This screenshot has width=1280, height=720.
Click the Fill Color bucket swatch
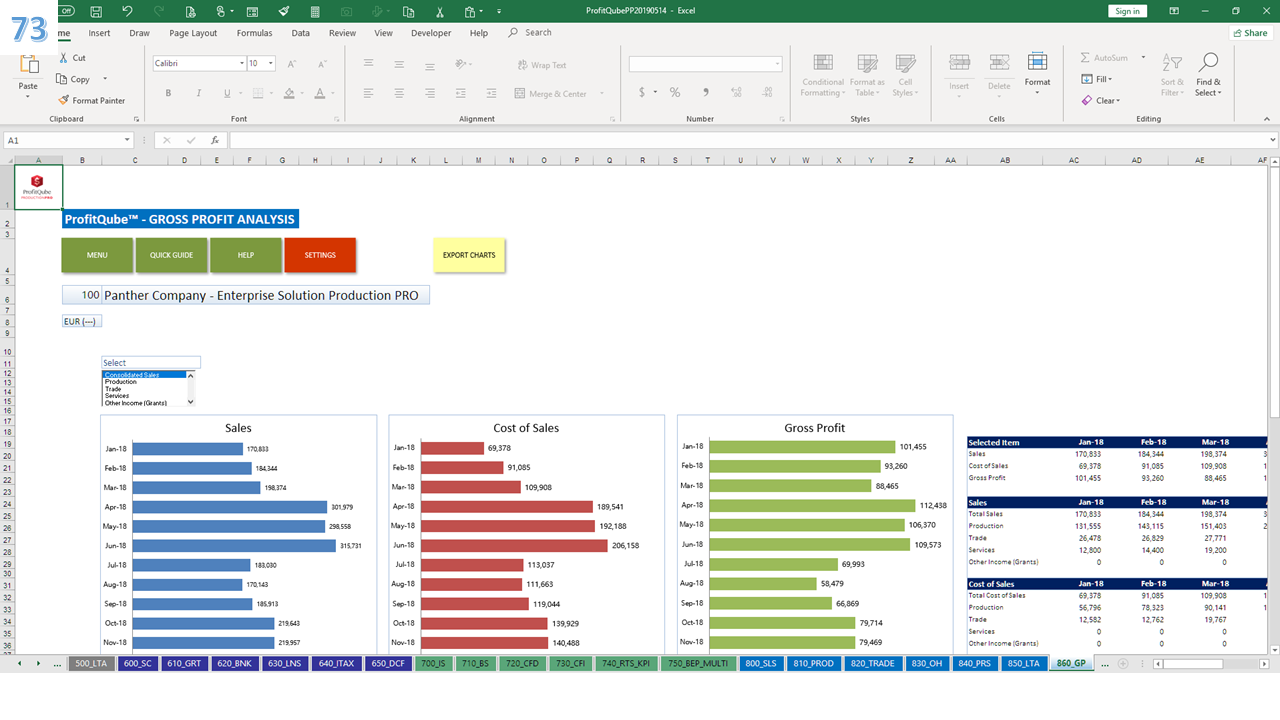pyautogui.click(x=288, y=93)
